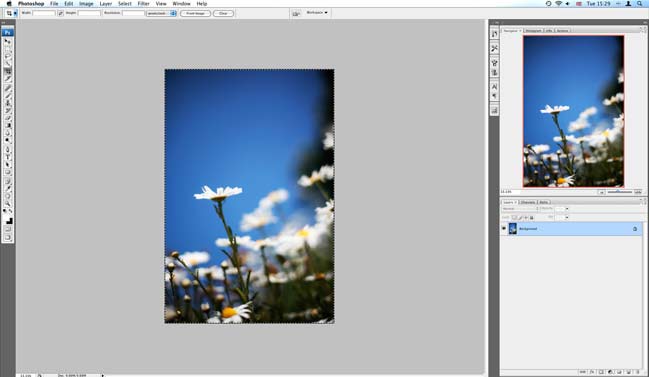649x377 pixels.
Task: Select the Clone Stamp tool
Action: tap(8, 103)
